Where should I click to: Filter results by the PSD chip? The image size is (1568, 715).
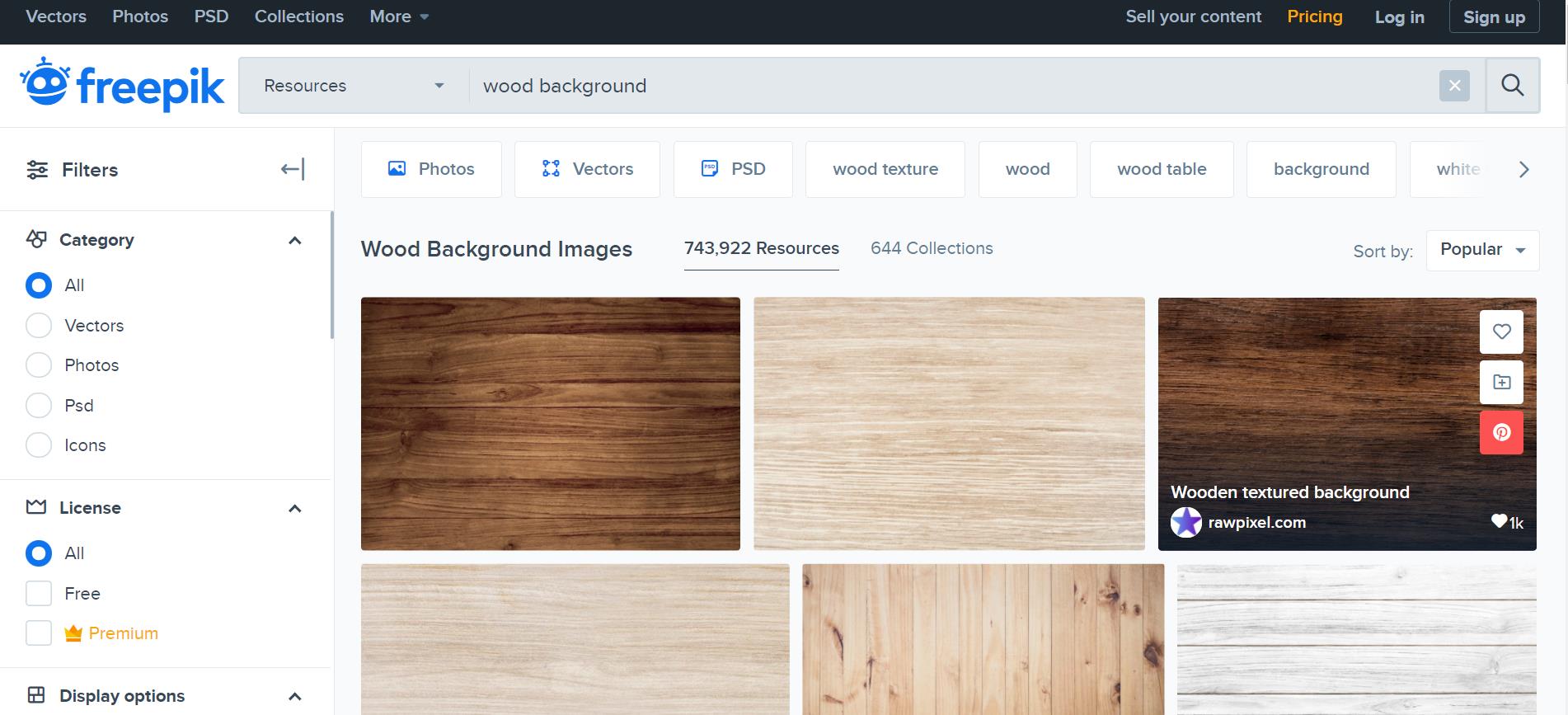(x=733, y=169)
